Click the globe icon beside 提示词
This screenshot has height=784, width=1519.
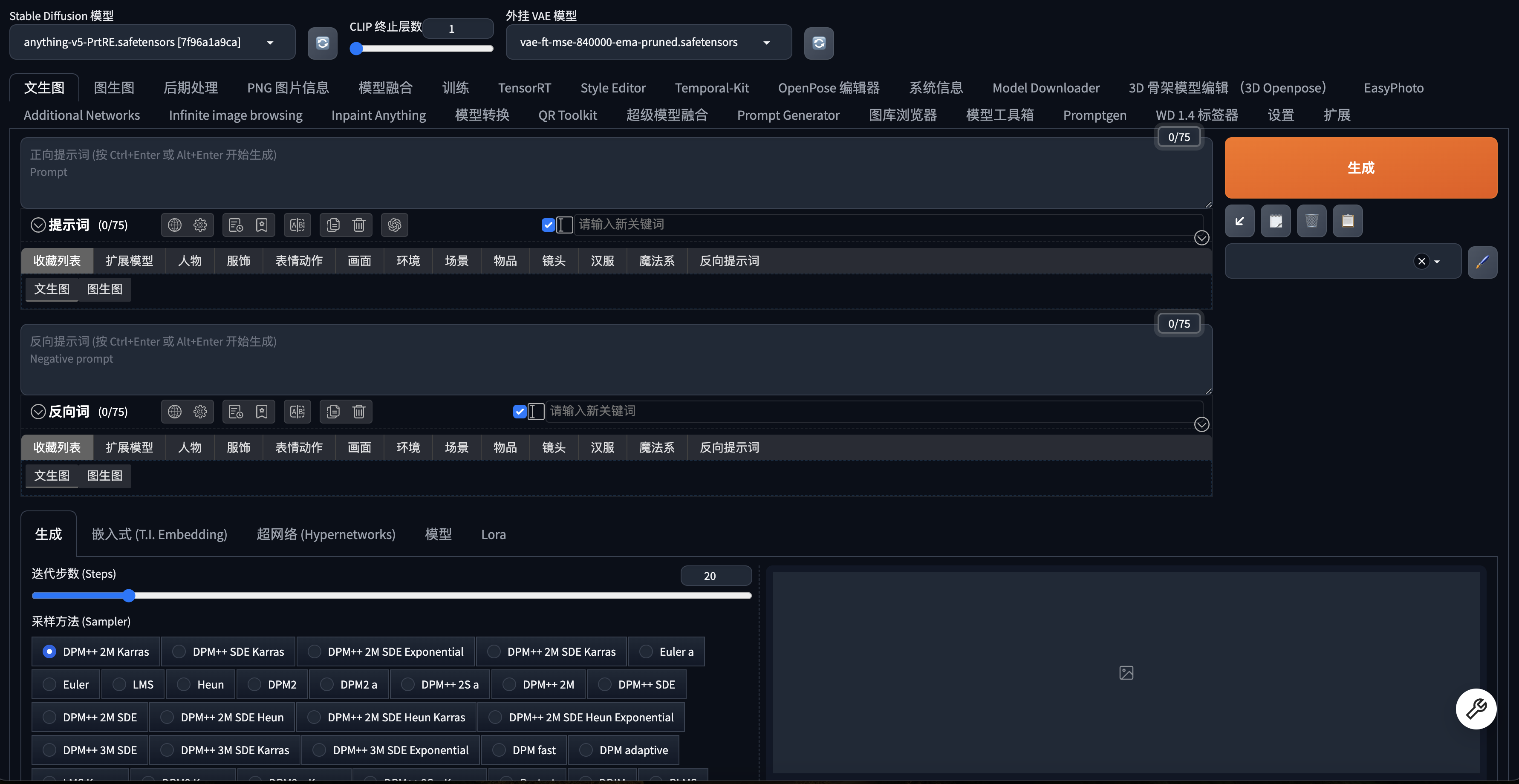175,225
